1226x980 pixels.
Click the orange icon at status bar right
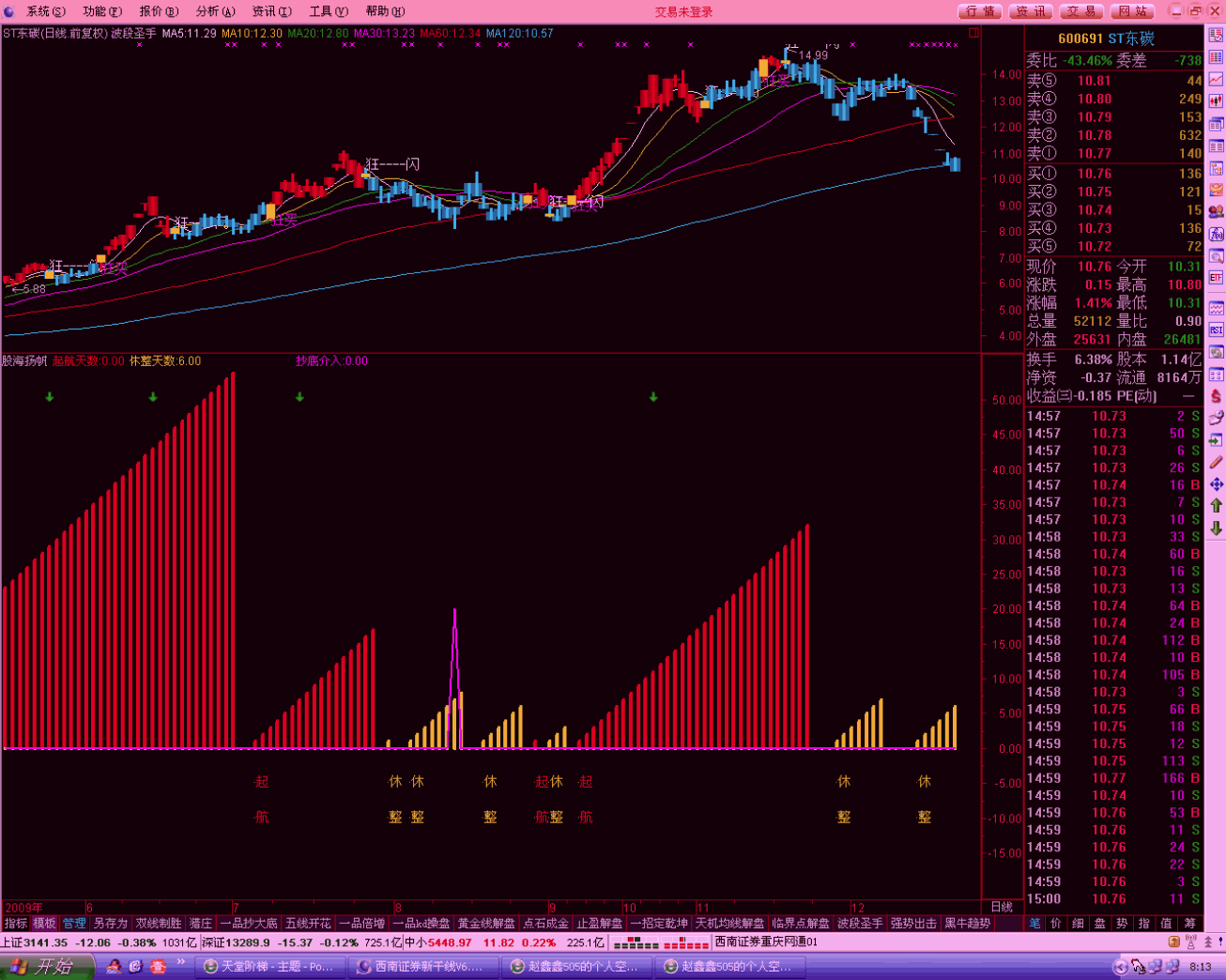1173,942
